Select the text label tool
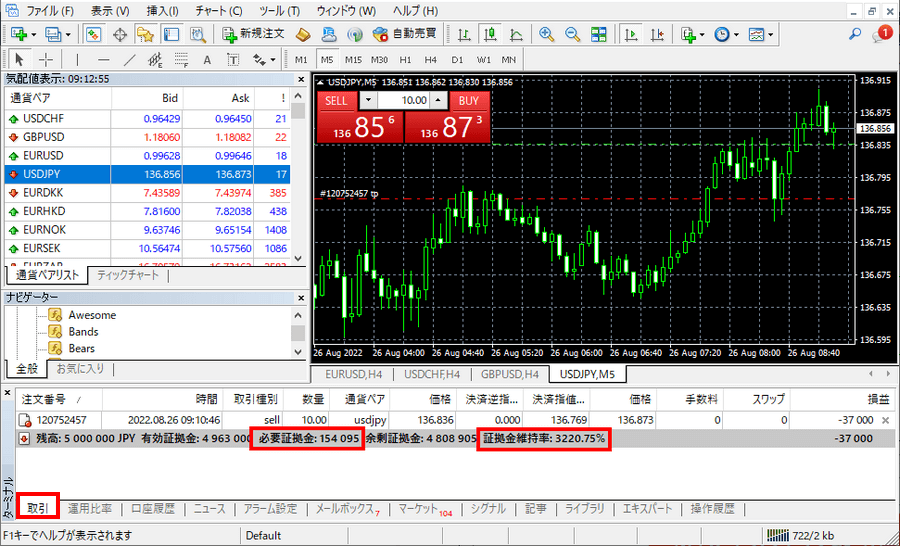This screenshot has height=546, width=900. 233,60
